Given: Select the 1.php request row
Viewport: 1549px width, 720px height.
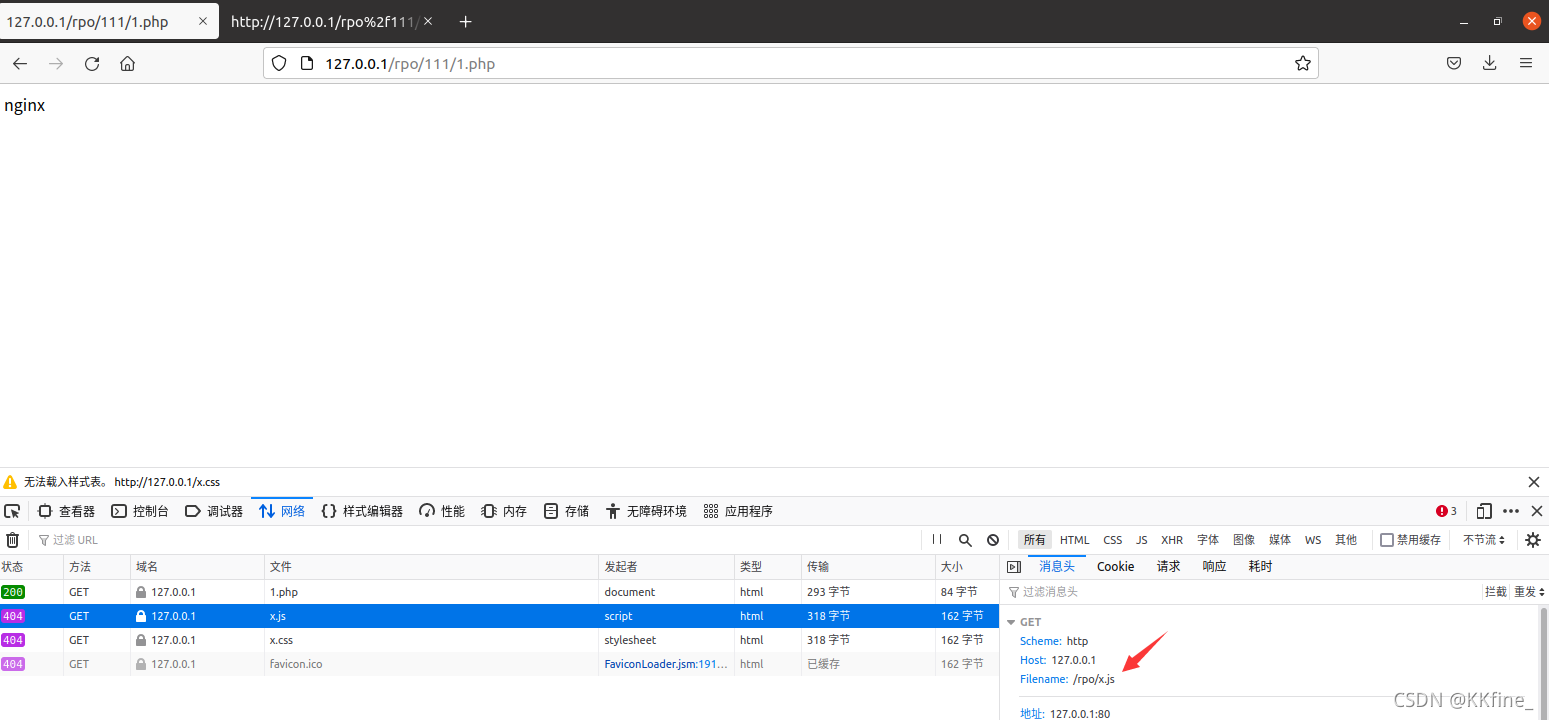Looking at the screenshot, I should click(499, 592).
